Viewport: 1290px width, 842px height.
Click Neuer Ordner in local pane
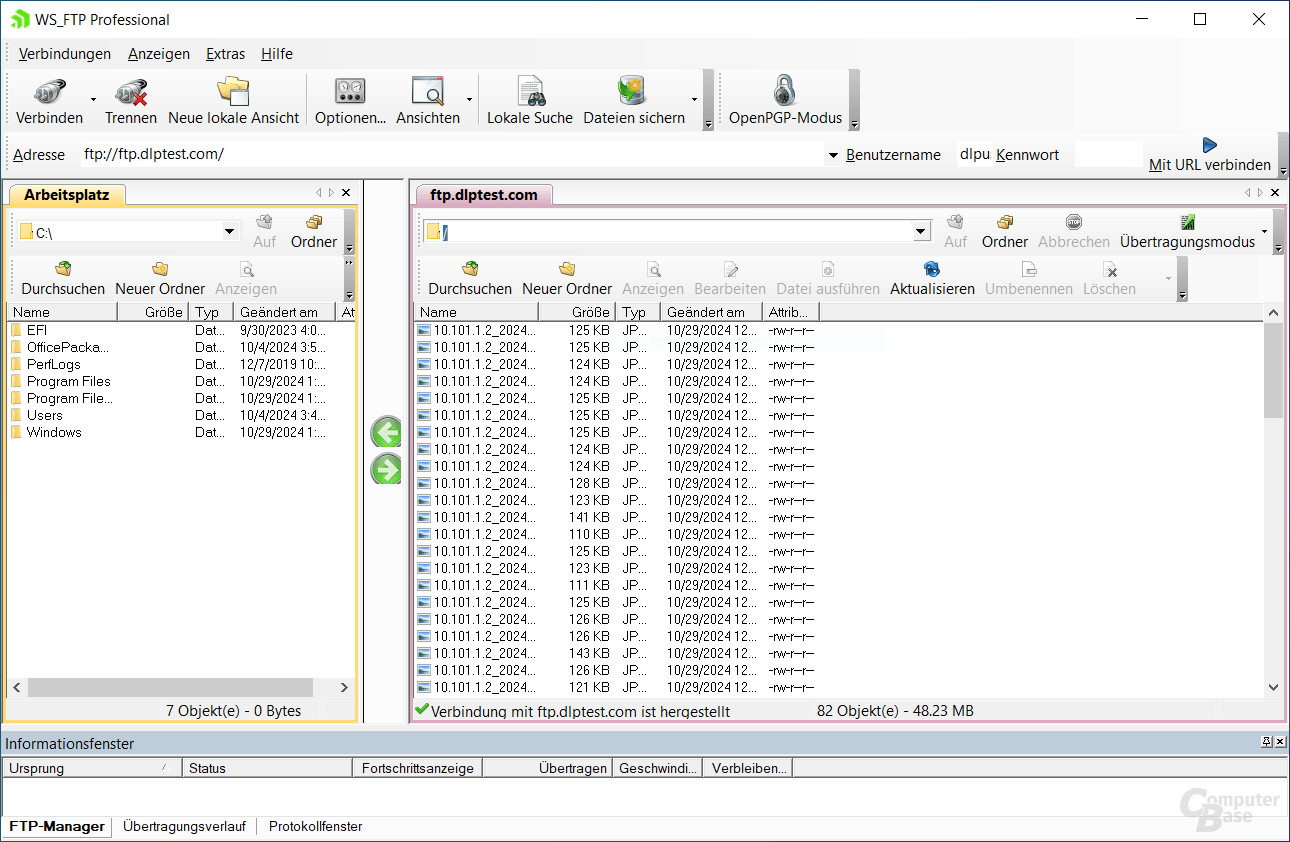click(160, 279)
